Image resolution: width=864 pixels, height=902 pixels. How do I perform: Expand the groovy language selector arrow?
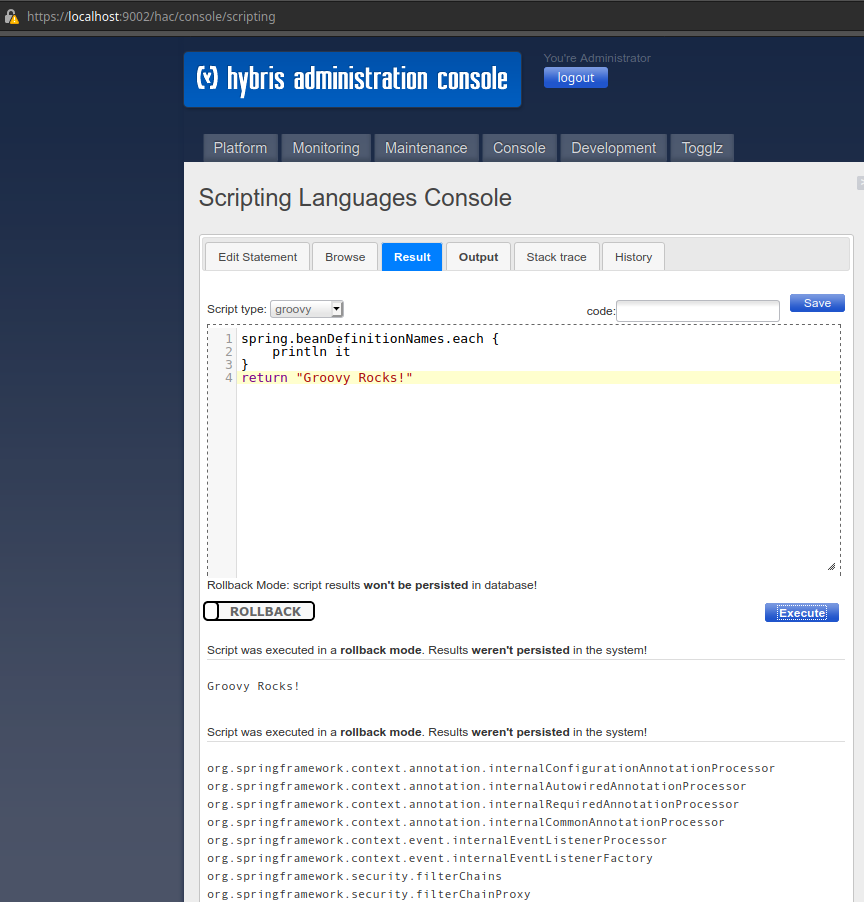click(334, 308)
